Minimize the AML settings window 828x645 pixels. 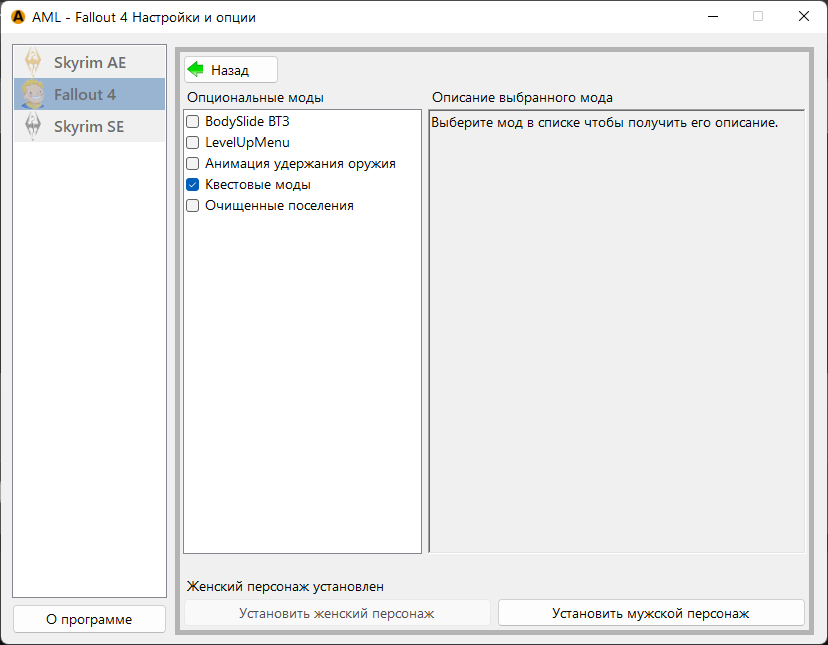[713, 17]
